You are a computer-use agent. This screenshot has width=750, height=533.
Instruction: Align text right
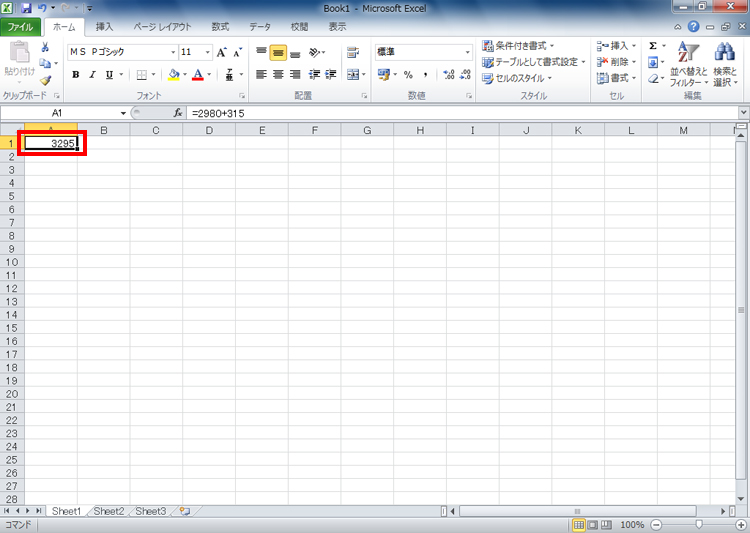[x=295, y=75]
